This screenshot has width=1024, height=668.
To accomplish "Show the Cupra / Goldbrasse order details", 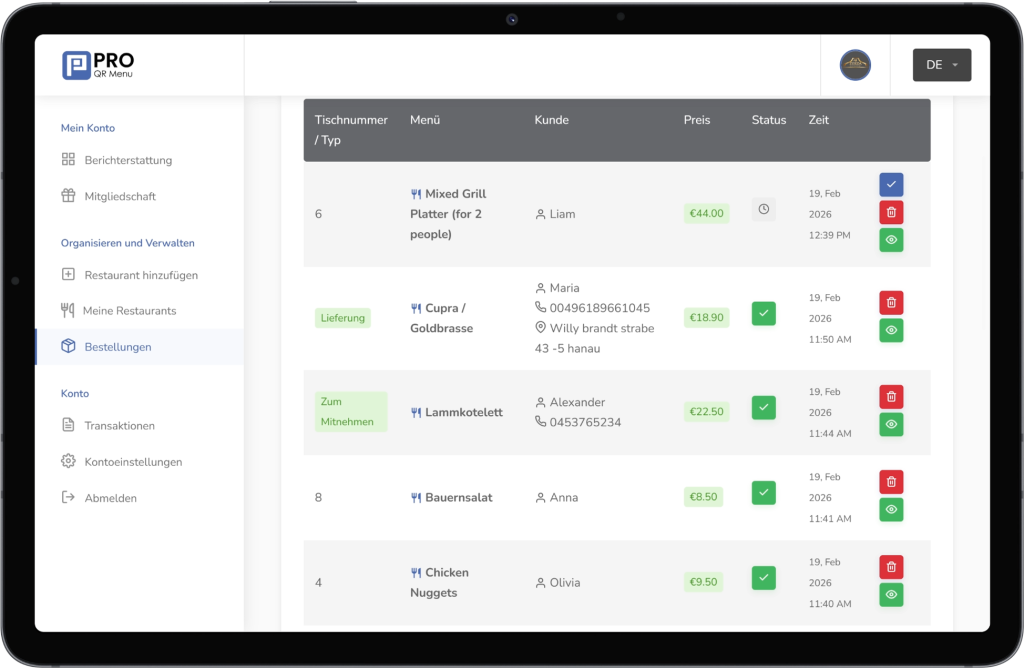I will coord(891,331).
